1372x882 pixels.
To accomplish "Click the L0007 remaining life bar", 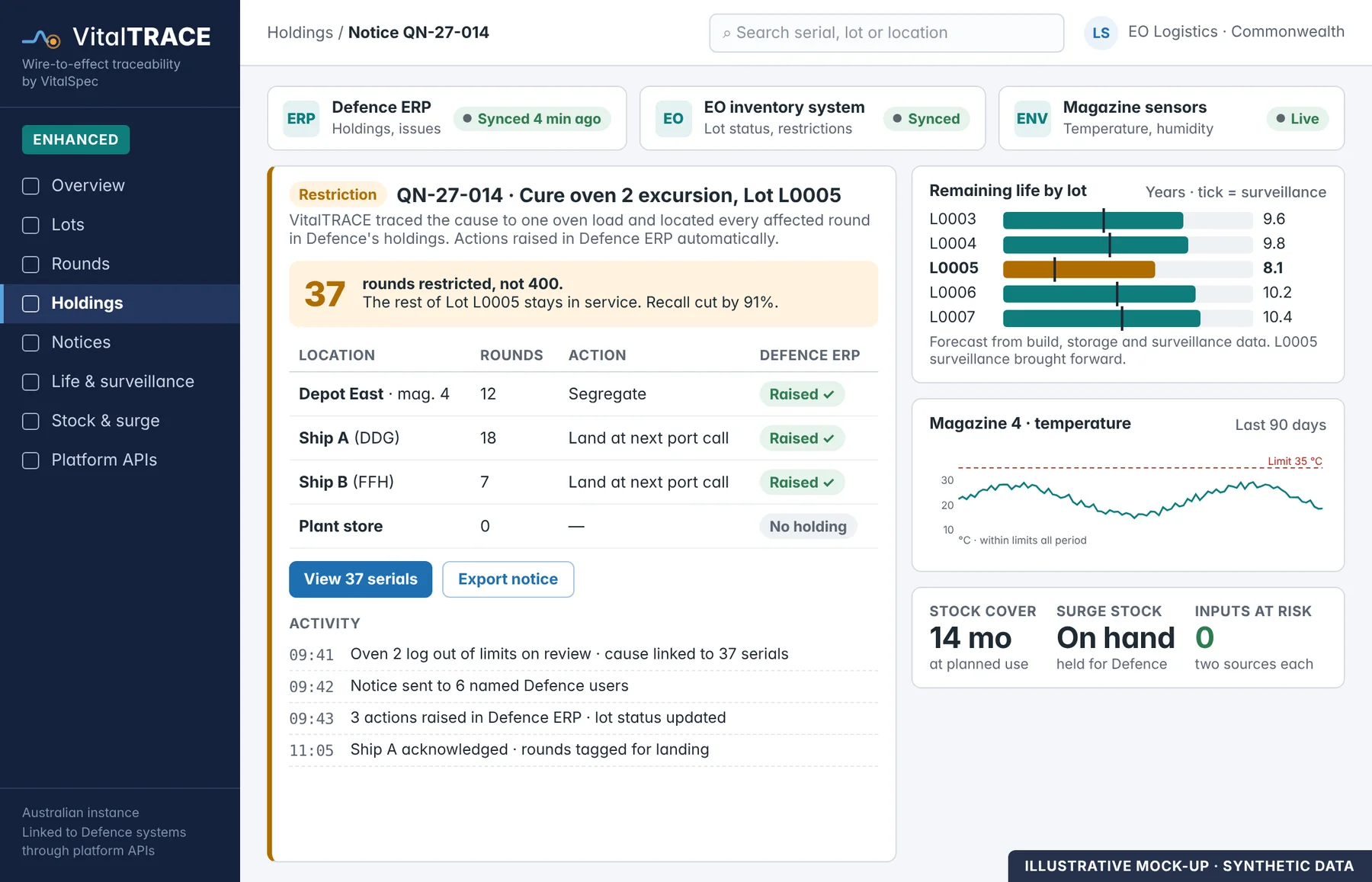I will point(1101,318).
